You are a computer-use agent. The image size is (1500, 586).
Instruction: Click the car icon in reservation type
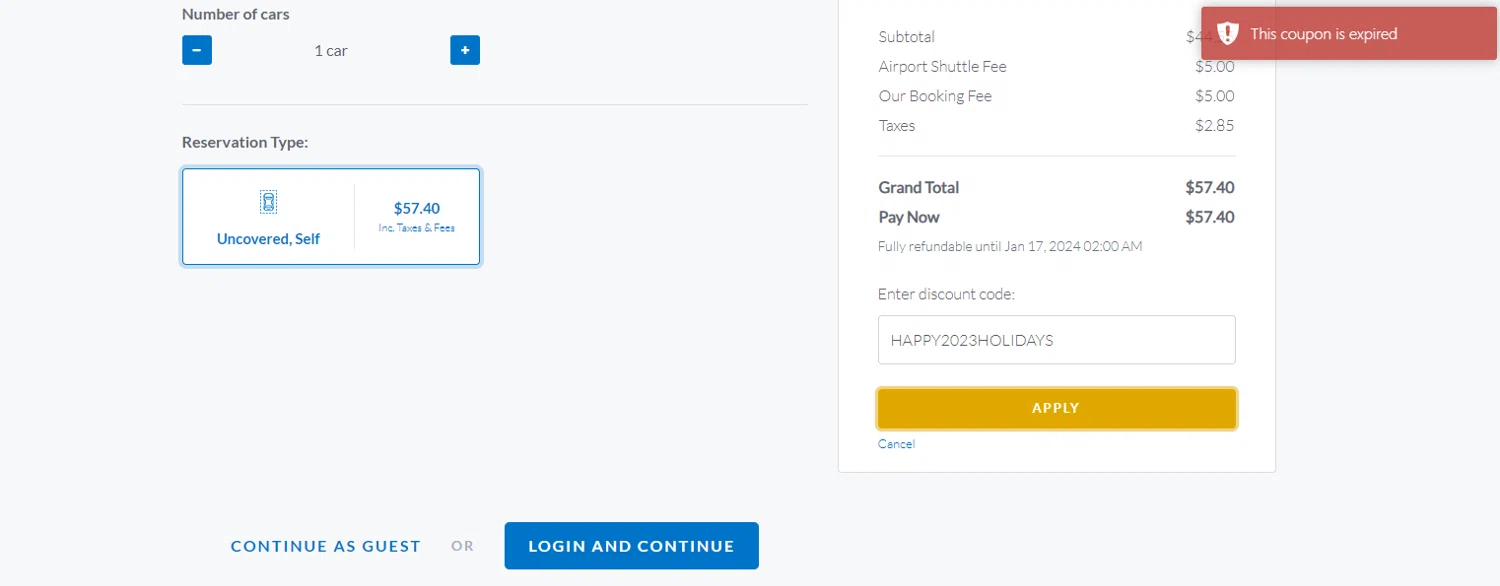pos(268,202)
